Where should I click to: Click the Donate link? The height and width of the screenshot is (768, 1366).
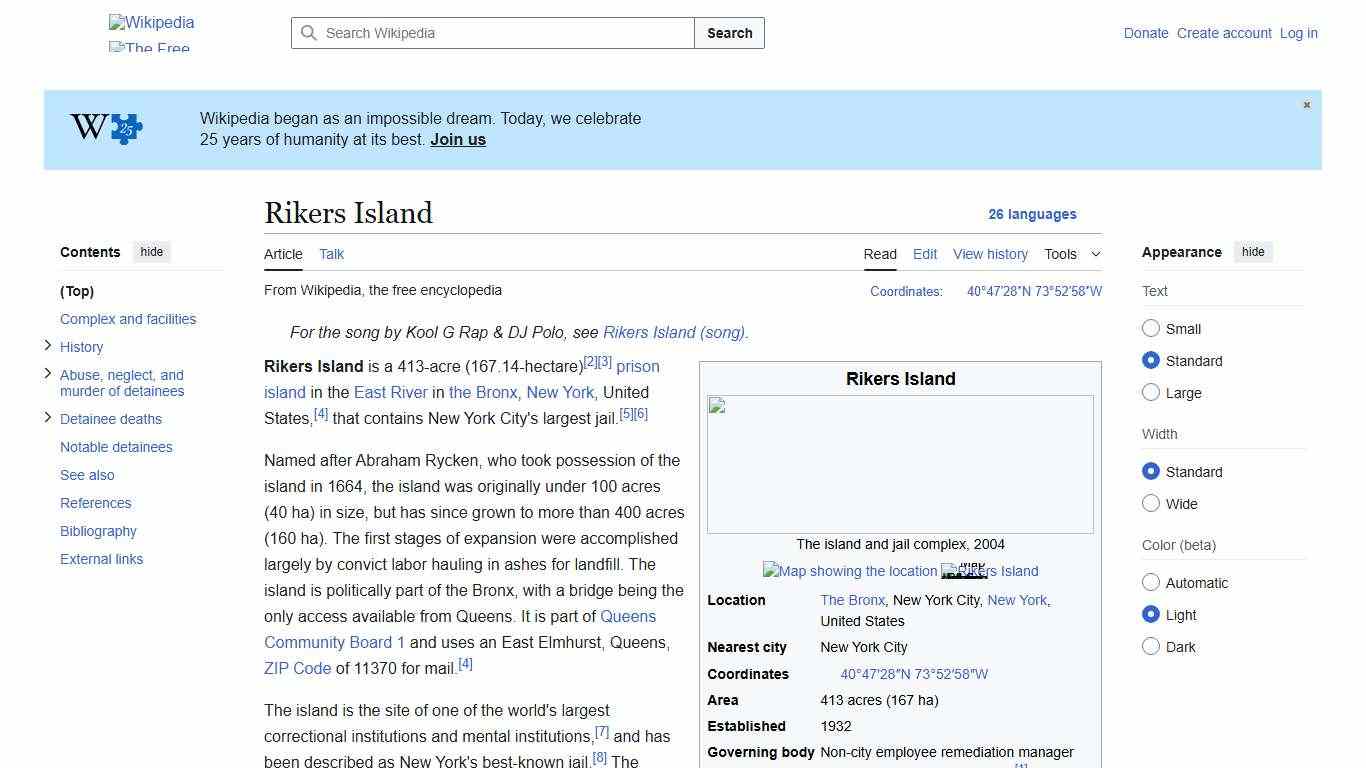1146,33
